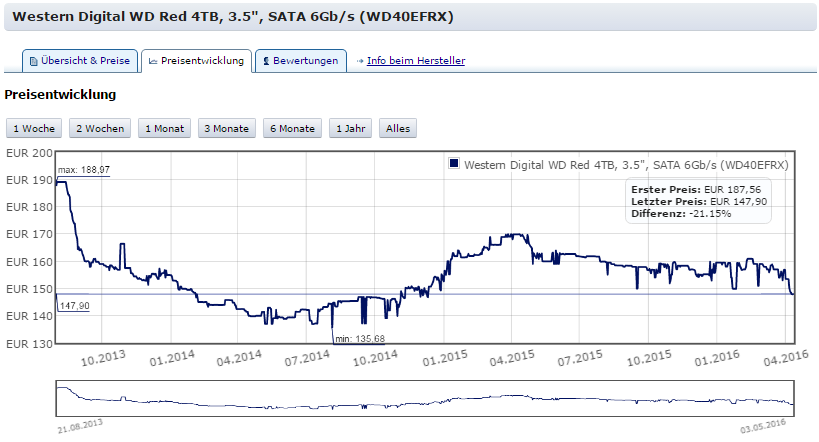Click the EUR 160 y-axis label
Screen dimensions: 819x442
tap(29, 262)
